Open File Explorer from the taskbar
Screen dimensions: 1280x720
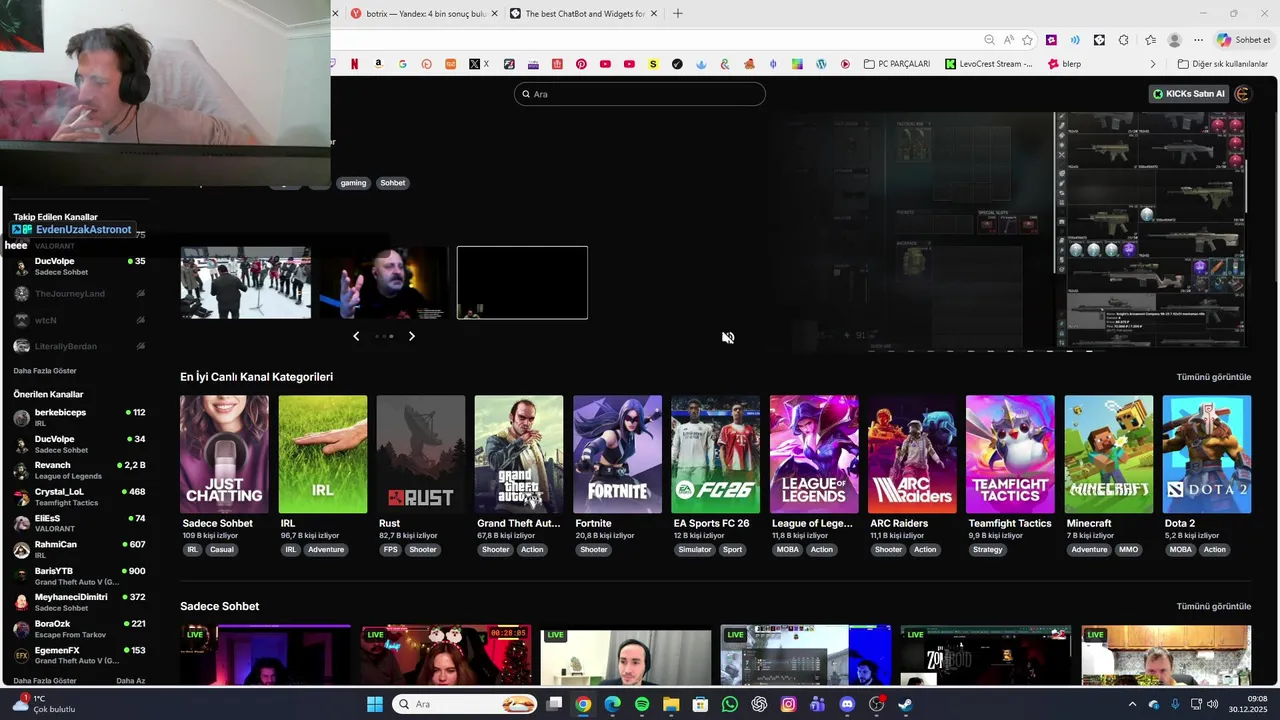coord(671,704)
